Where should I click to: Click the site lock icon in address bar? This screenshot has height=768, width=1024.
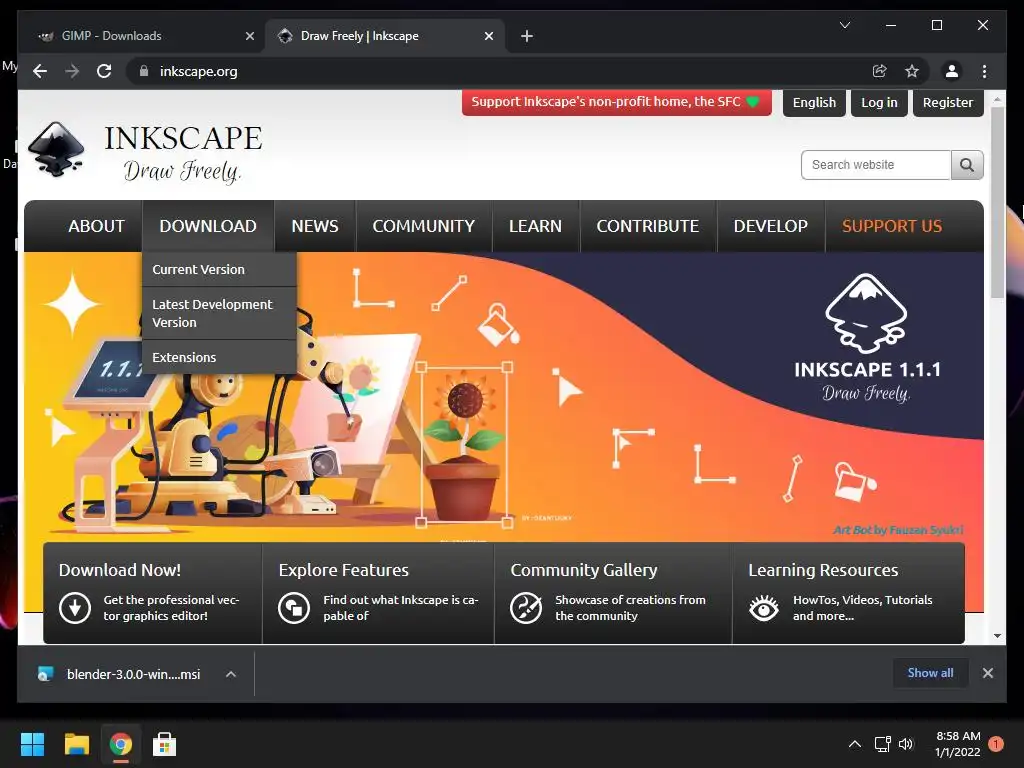[144, 71]
